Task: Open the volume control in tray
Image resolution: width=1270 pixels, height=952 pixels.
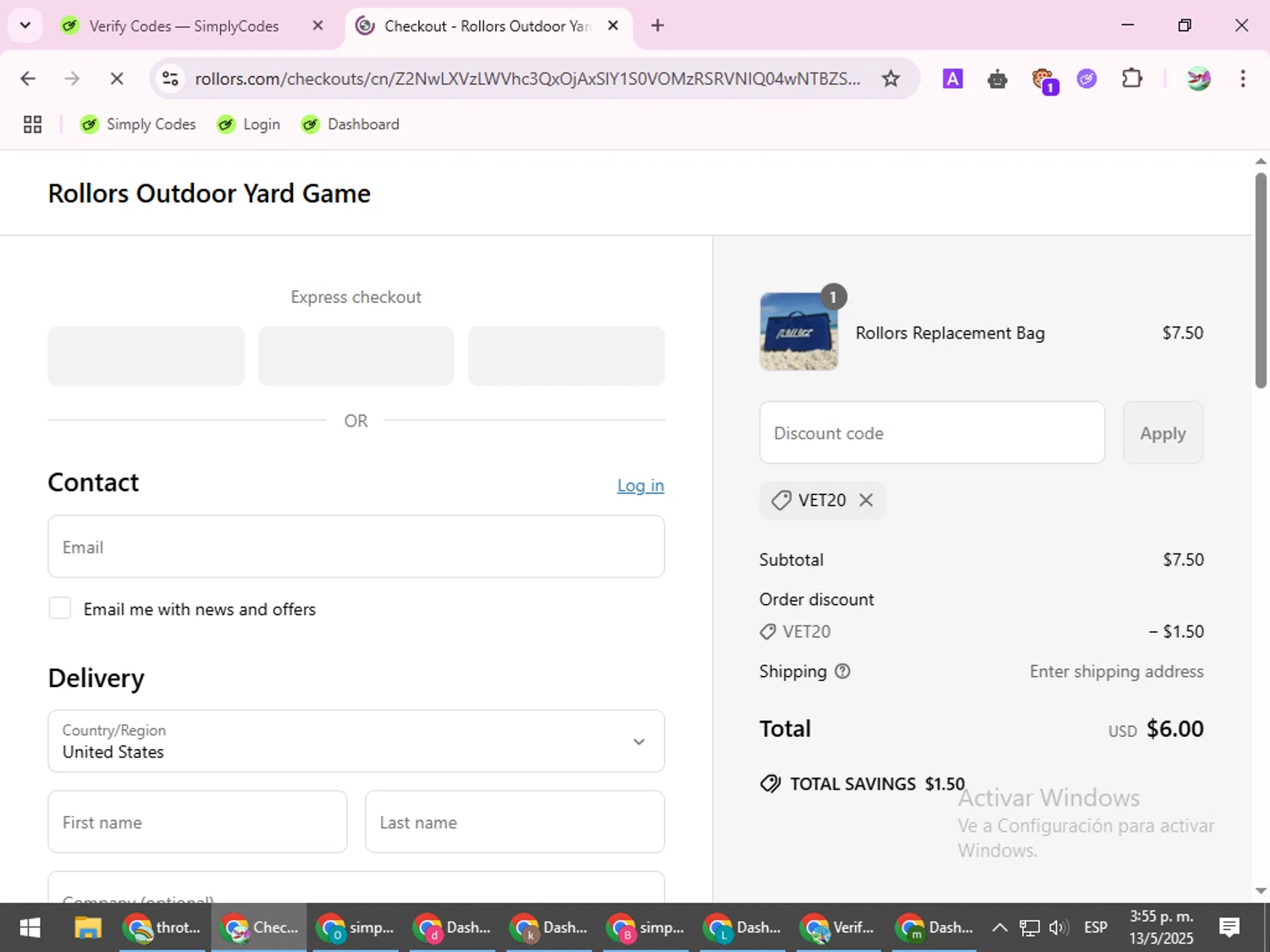Action: [x=1058, y=928]
